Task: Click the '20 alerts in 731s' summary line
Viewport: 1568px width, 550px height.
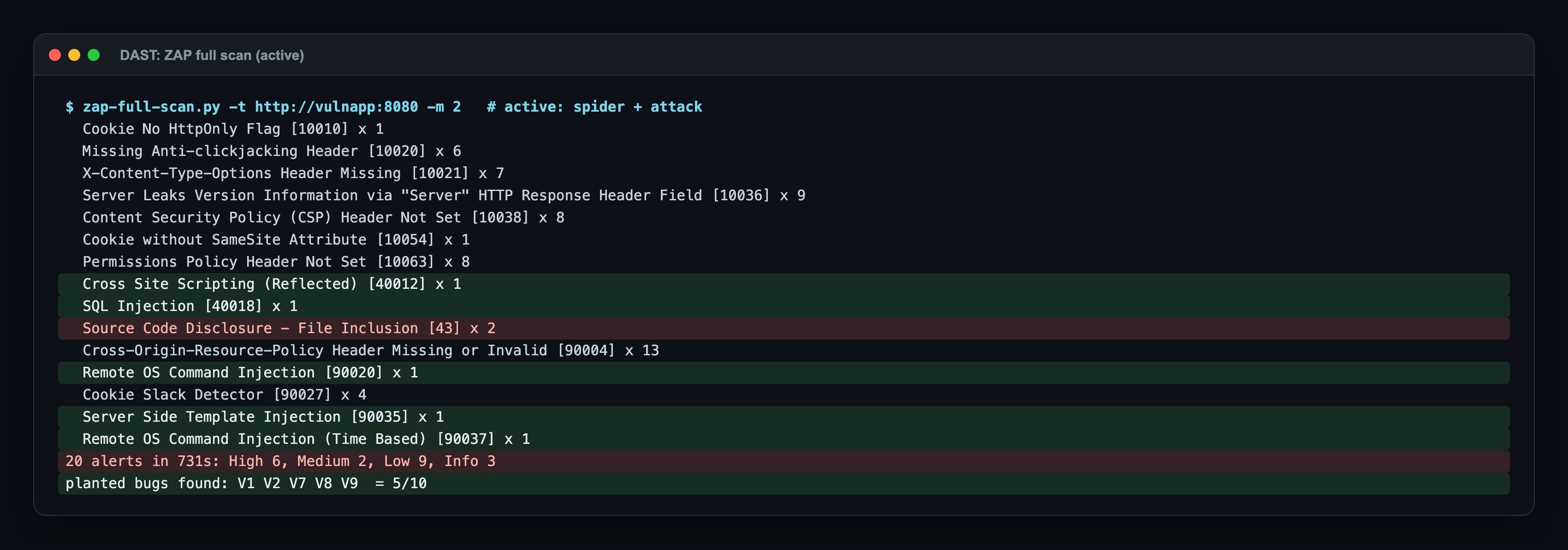Action: tap(784, 461)
